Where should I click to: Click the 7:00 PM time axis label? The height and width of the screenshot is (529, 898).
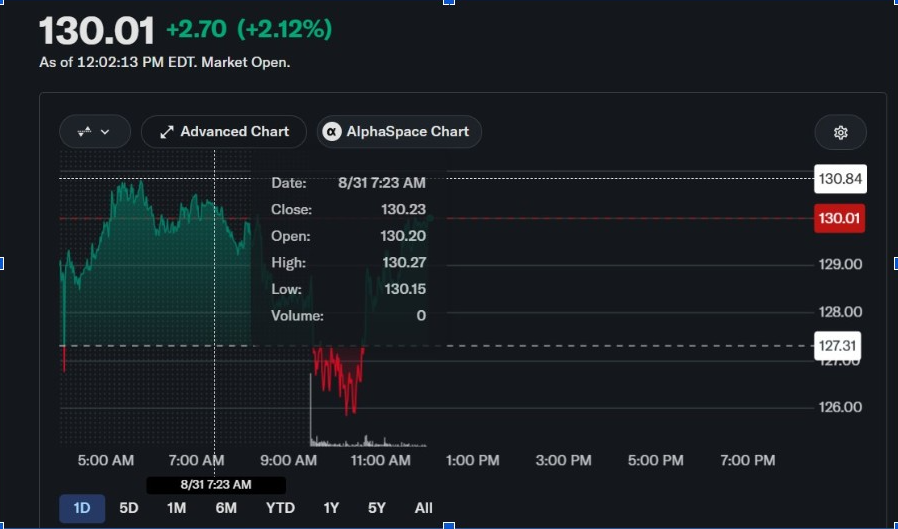(x=748, y=460)
